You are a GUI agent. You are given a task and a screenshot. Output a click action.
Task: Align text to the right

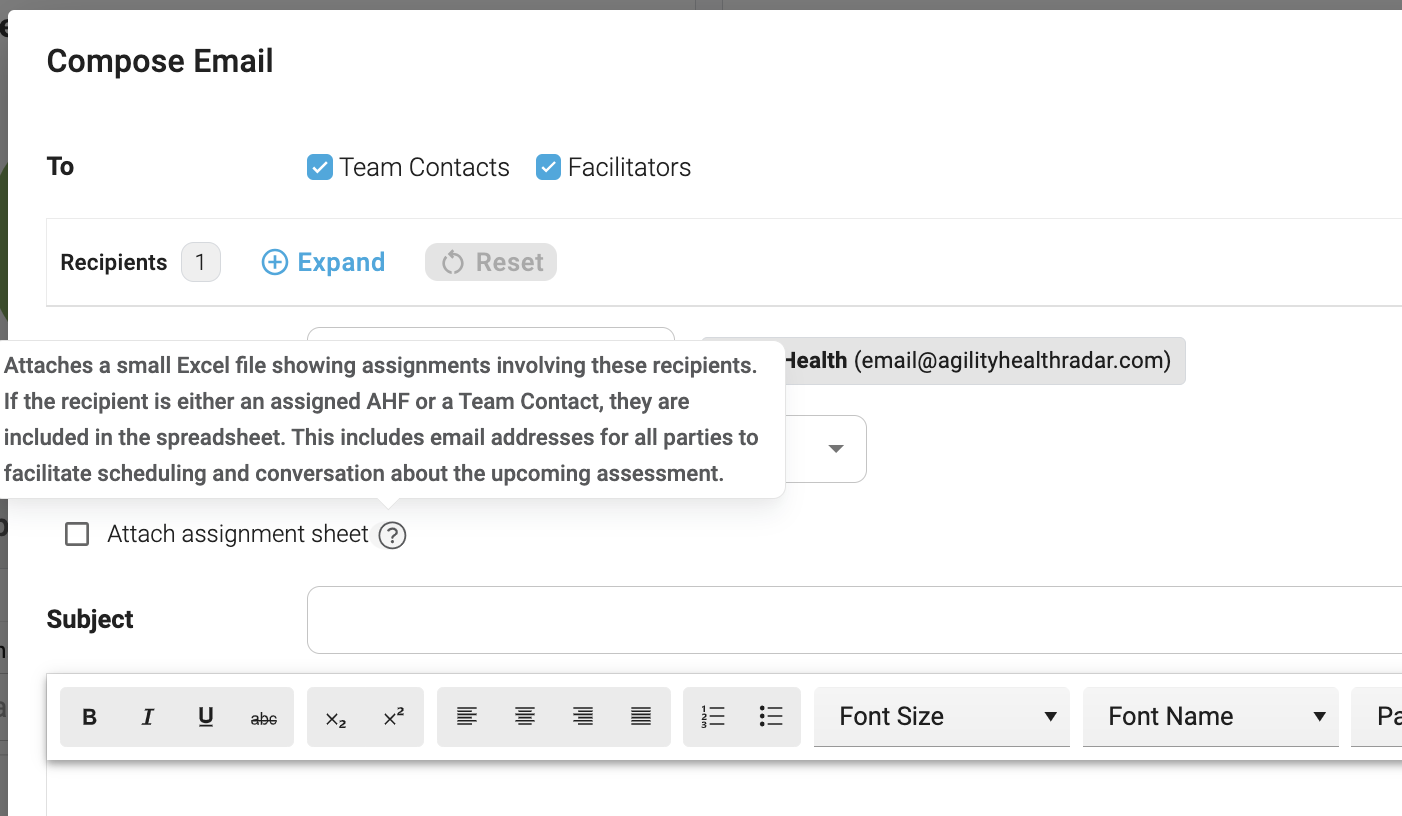[x=583, y=717]
